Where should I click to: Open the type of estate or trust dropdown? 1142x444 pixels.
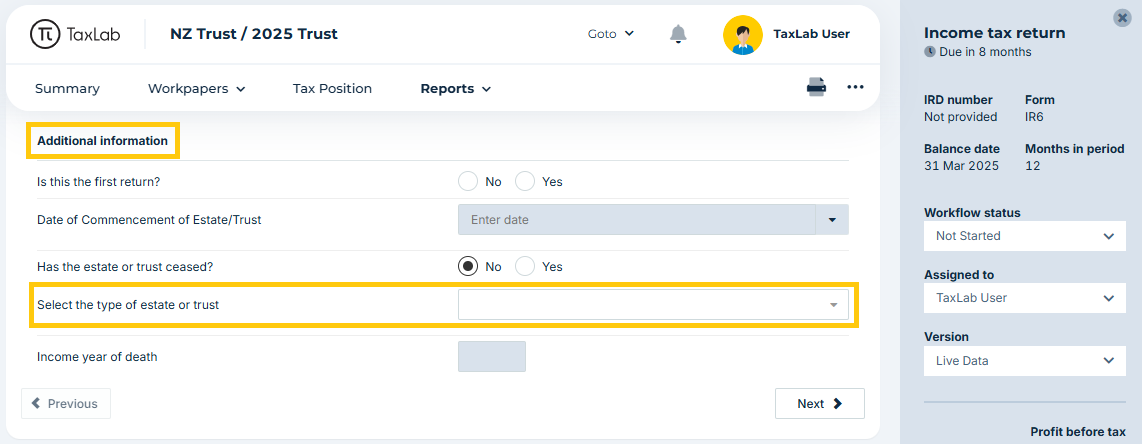coord(653,305)
